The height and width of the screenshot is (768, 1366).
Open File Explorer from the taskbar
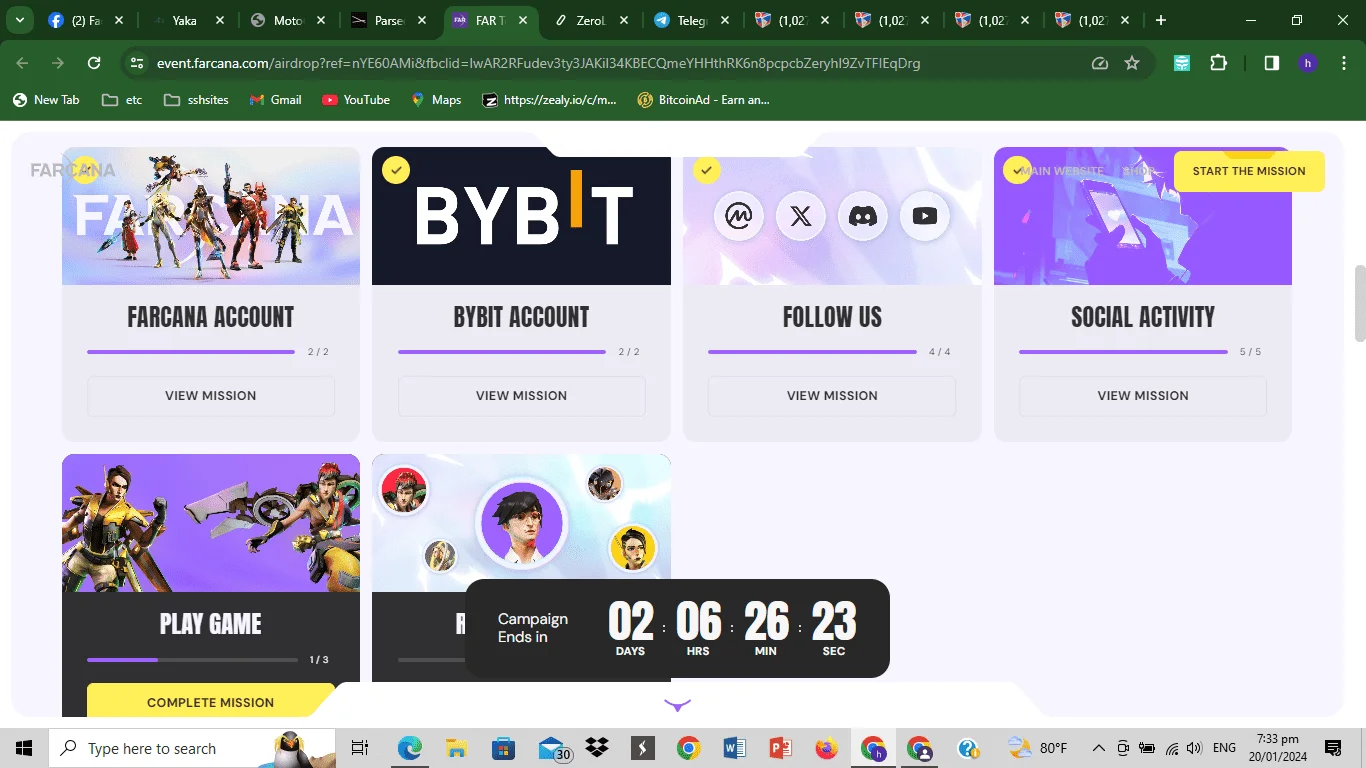(x=457, y=748)
